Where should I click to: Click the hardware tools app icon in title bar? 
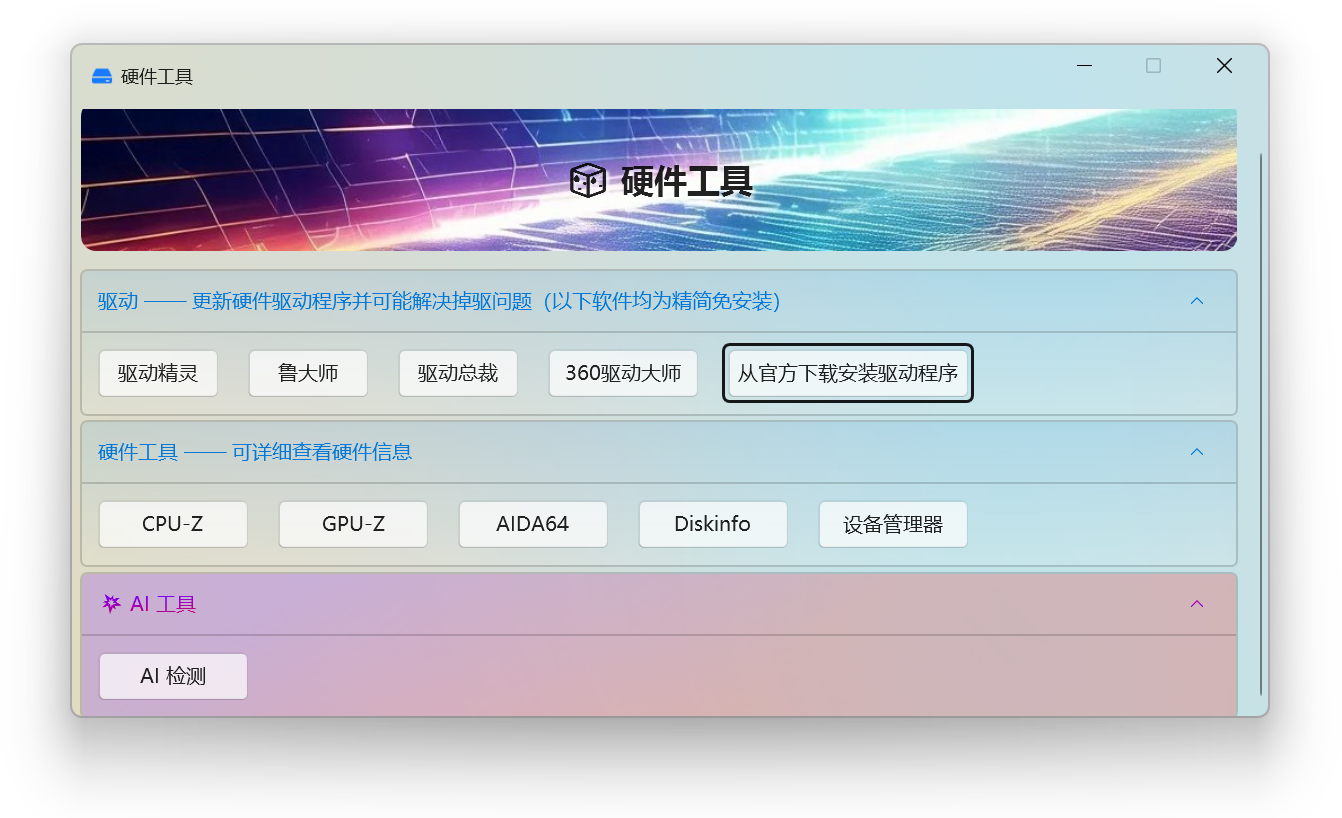(102, 76)
